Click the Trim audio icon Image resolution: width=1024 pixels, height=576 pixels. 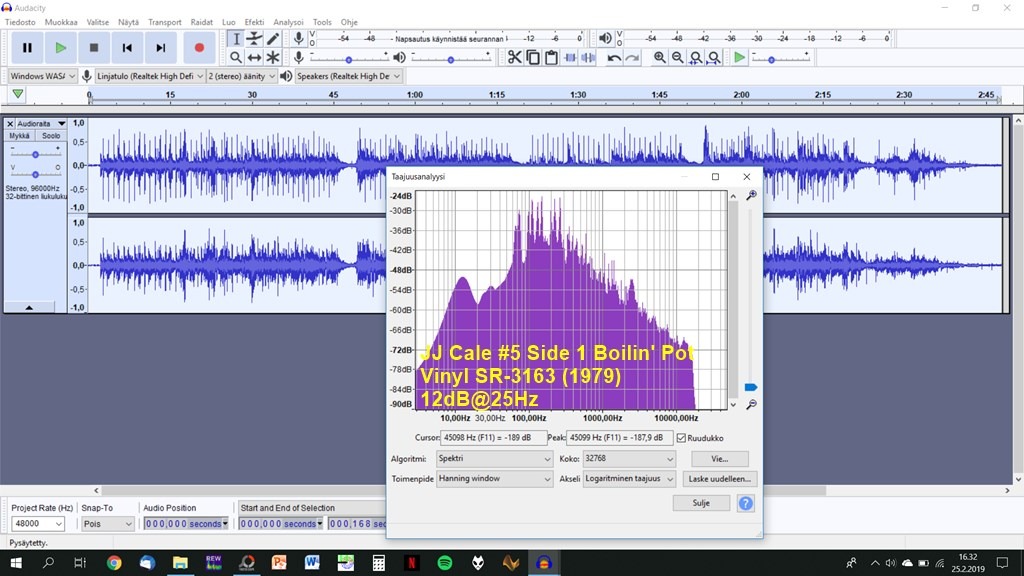(x=569, y=57)
